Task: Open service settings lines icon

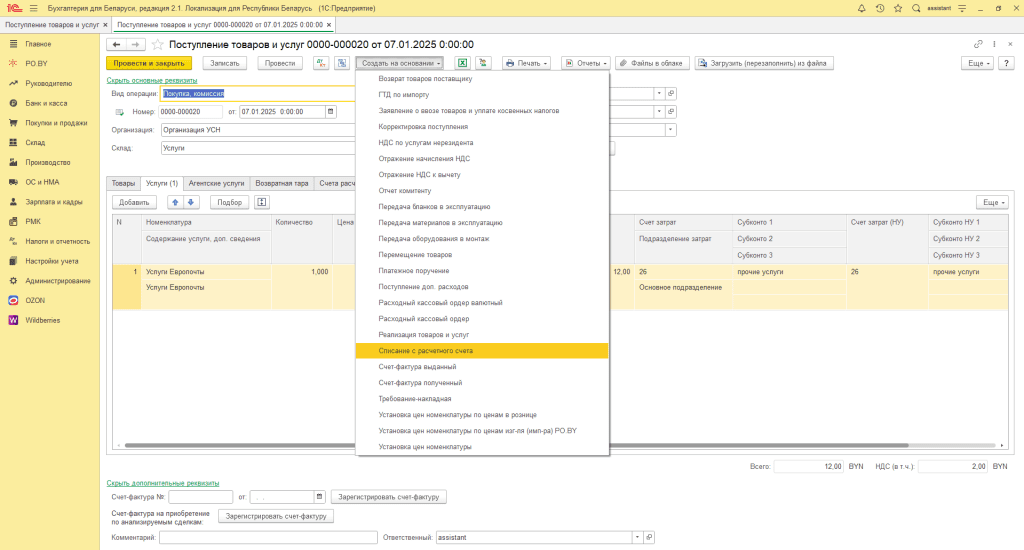Action: click(962, 8)
